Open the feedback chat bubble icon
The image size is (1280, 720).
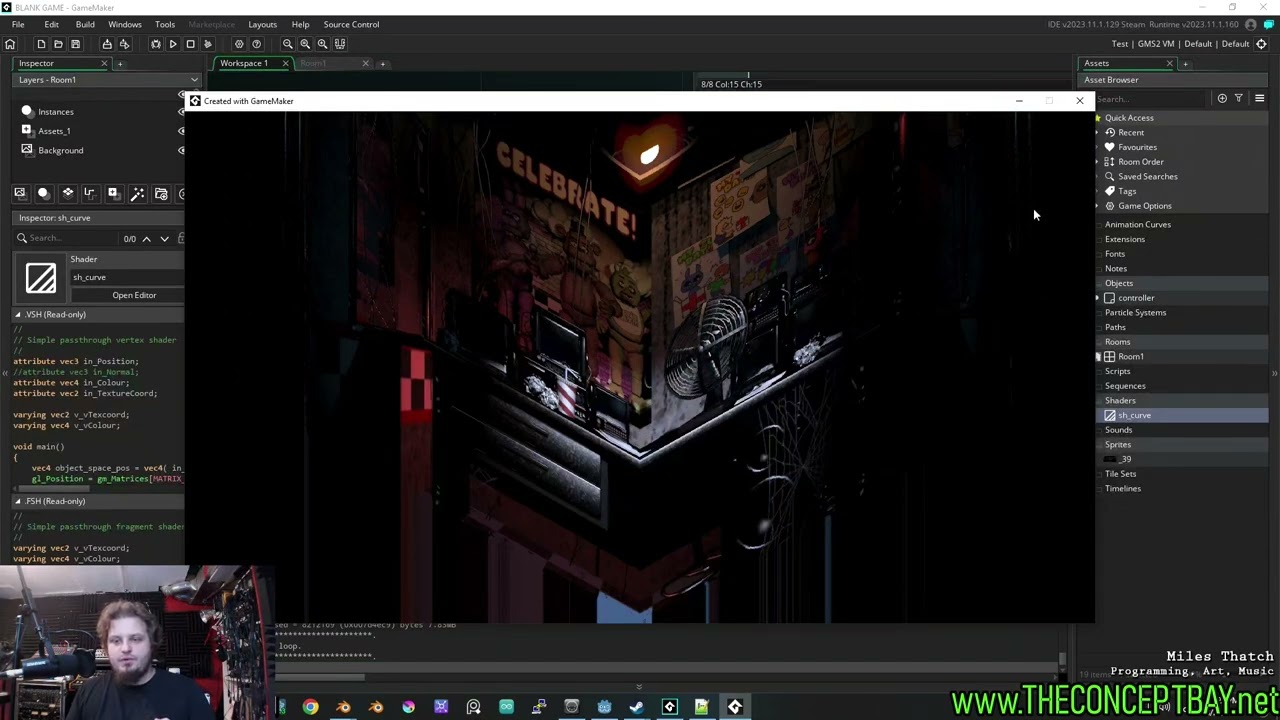1270,24
